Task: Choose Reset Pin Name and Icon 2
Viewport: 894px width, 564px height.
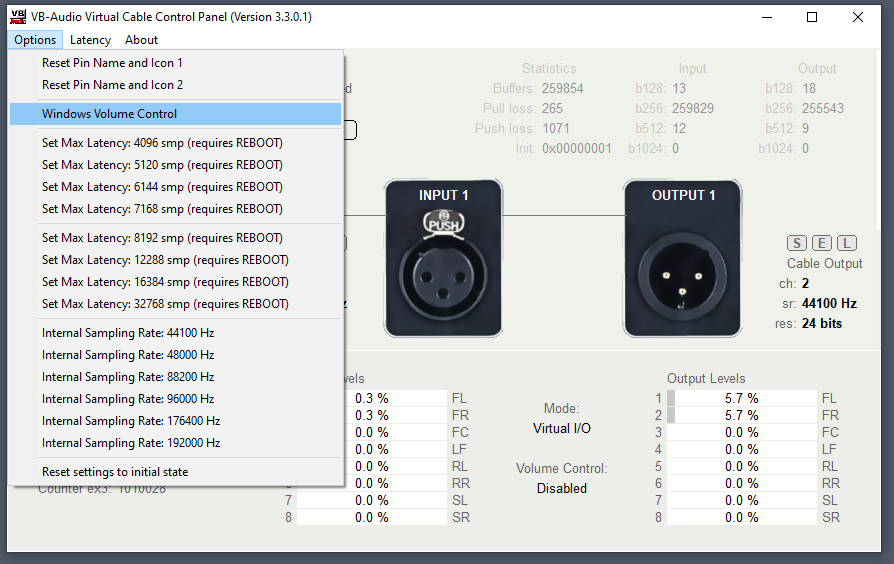Action: pyautogui.click(x=176, y=85)
